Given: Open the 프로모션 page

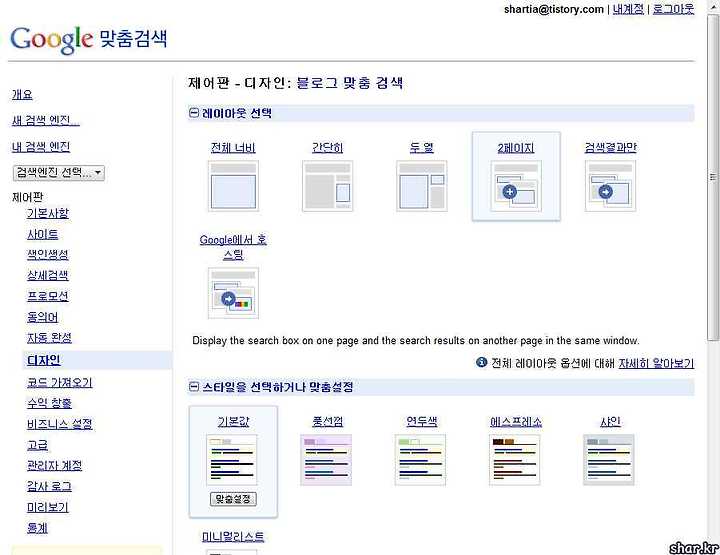Looking at the screenshot, I should 48,296.
